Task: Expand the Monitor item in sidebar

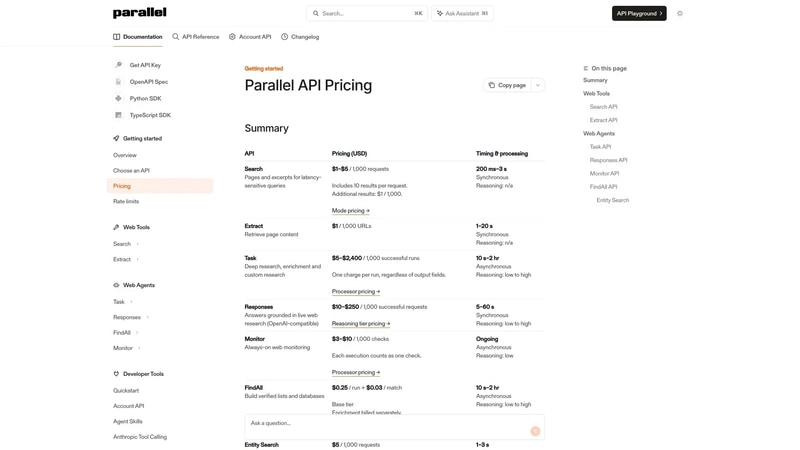Action: point(139,348)
